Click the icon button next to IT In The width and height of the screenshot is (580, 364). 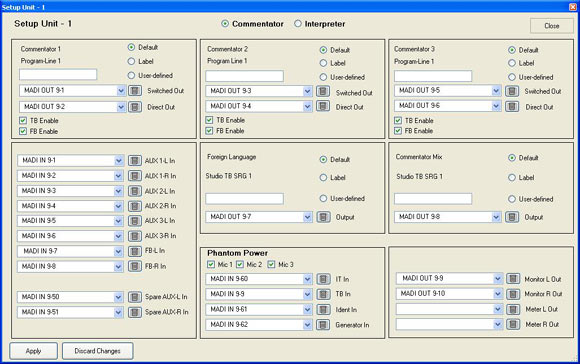point(323,279)
